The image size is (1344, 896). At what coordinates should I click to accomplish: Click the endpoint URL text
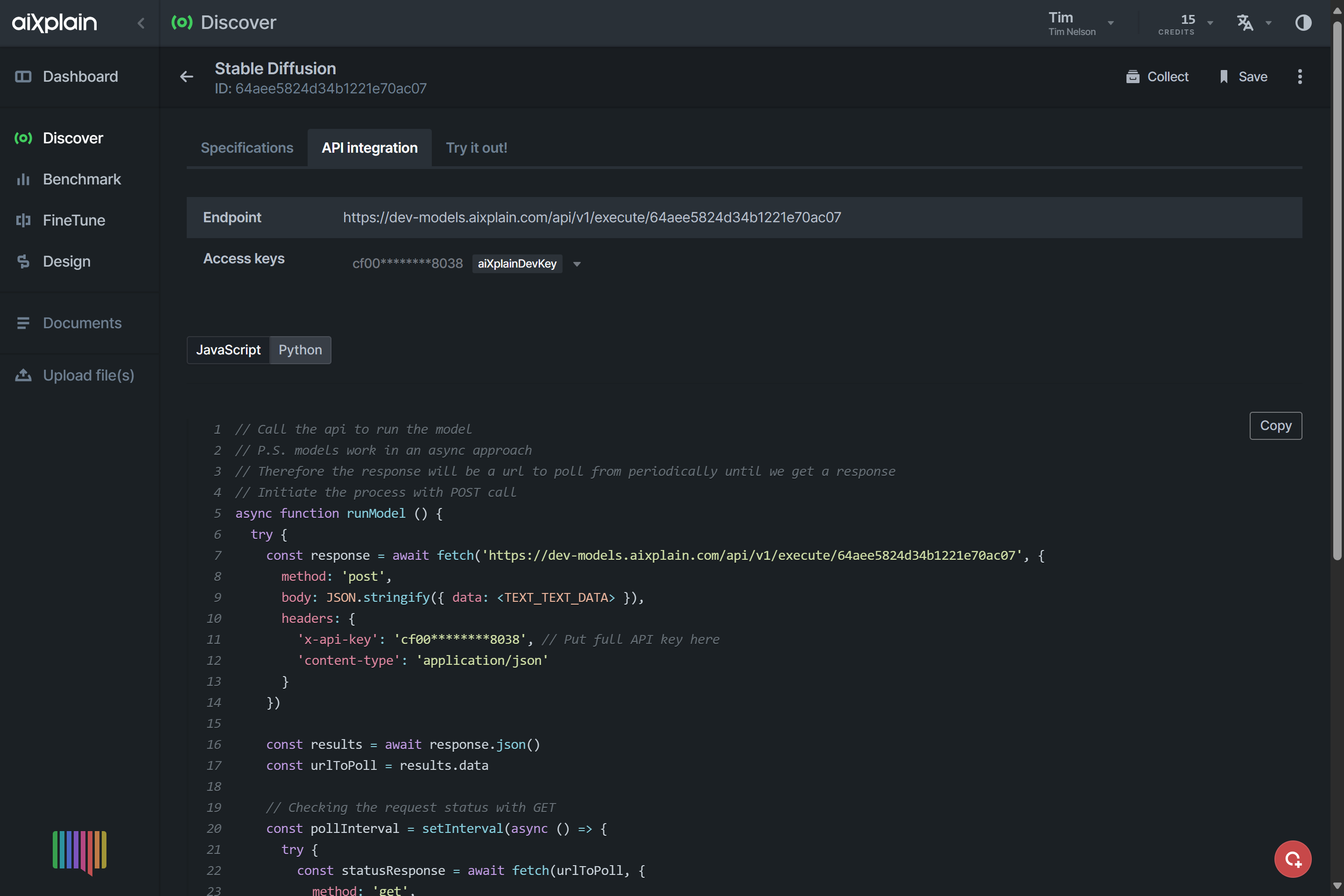pyautogui.click(x=592, y=218)
